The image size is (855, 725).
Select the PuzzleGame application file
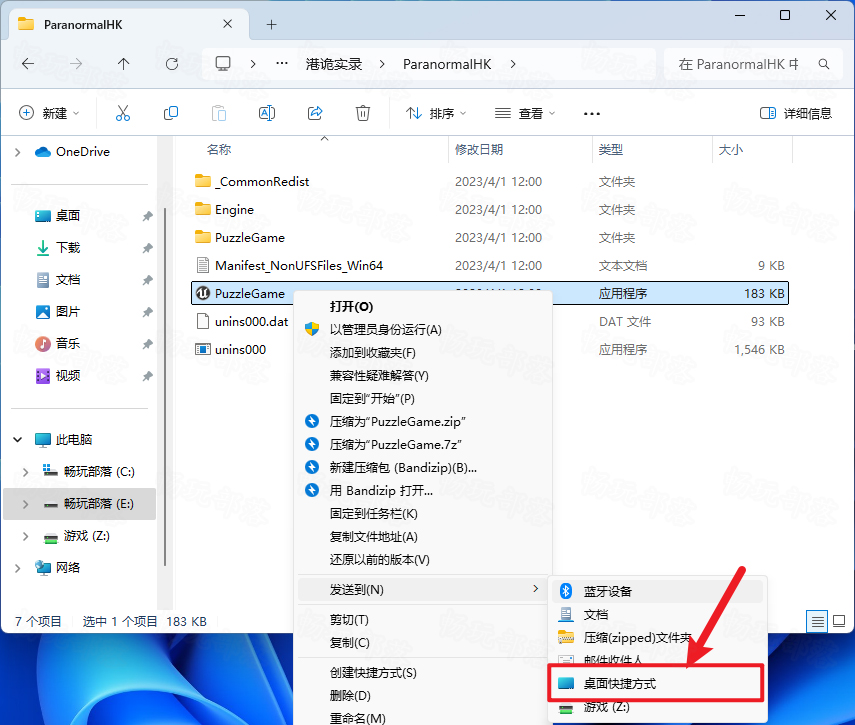(490, 293)
